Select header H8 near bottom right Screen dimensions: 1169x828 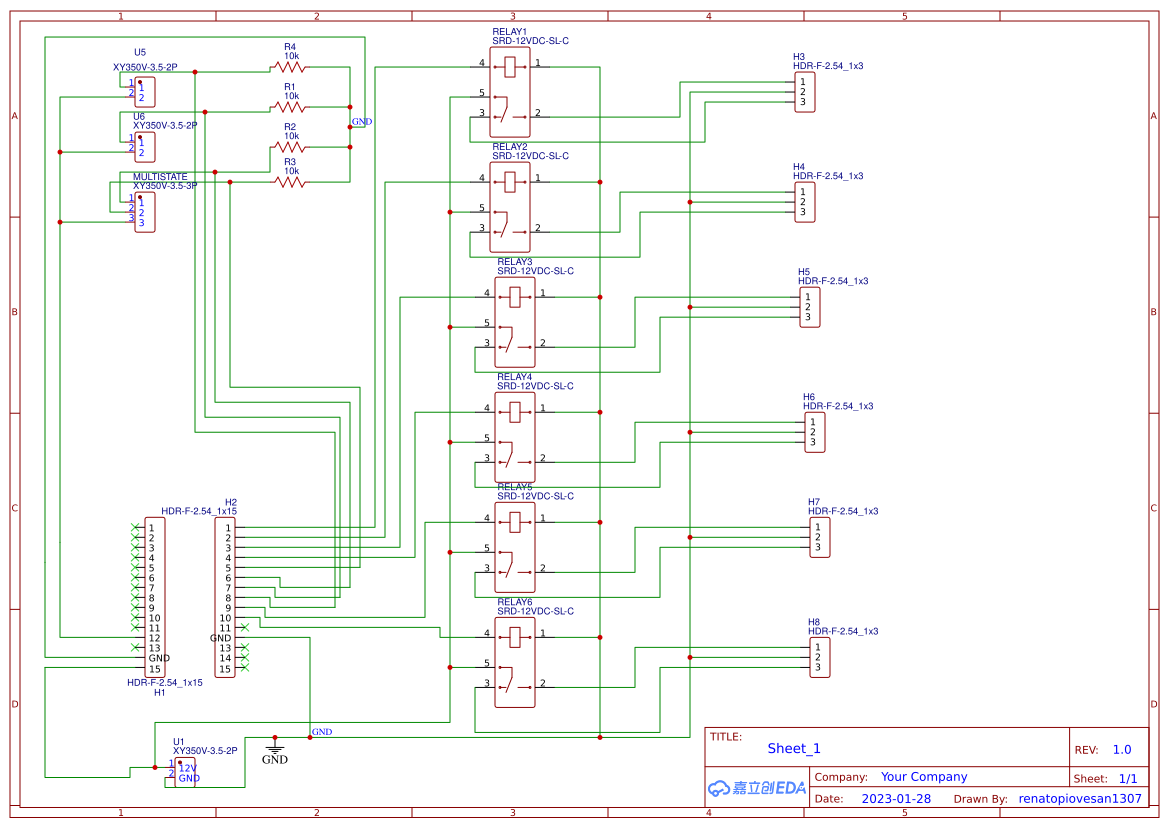click(819, 657)
